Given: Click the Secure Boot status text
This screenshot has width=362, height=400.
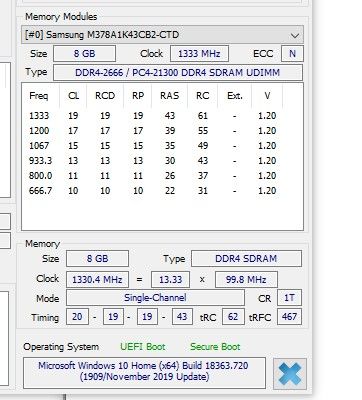Looking at the screenshot, I should point(215,347).
